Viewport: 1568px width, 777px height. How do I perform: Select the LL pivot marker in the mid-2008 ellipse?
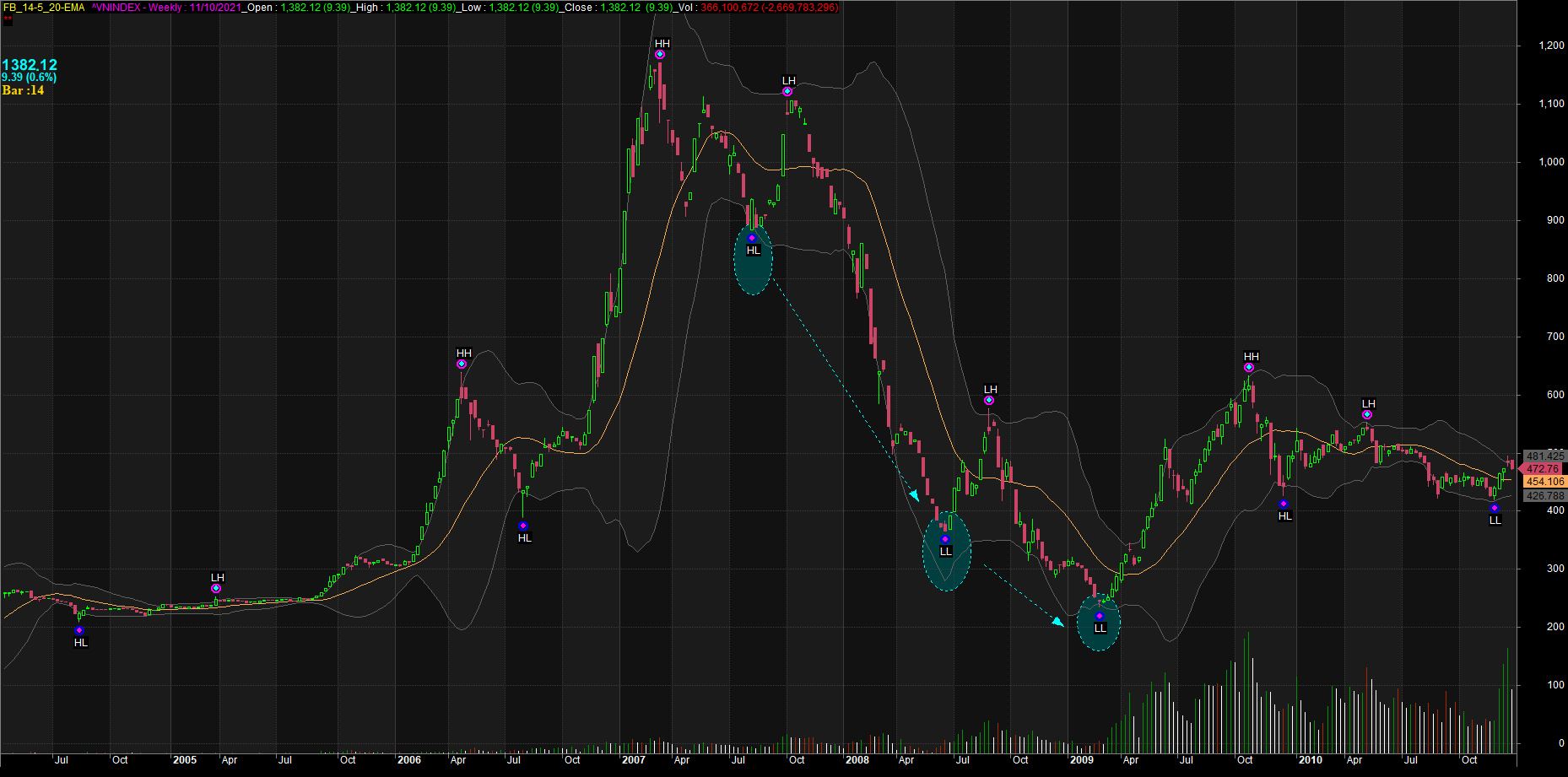[945, 539]
